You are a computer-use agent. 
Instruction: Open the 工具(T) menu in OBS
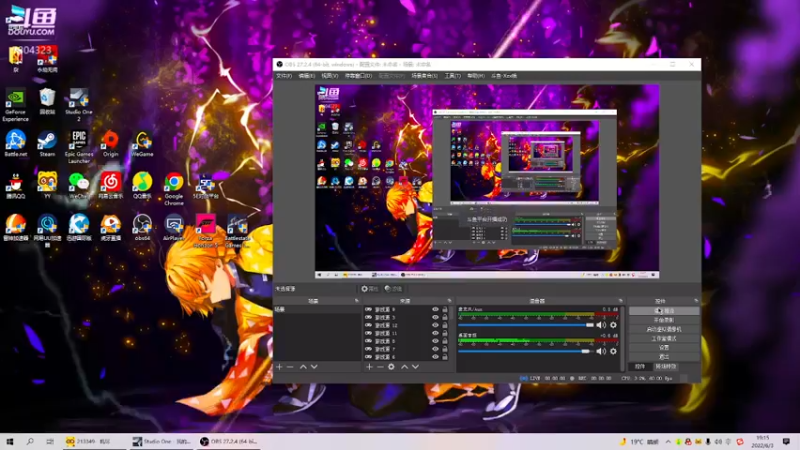[453, 76]
